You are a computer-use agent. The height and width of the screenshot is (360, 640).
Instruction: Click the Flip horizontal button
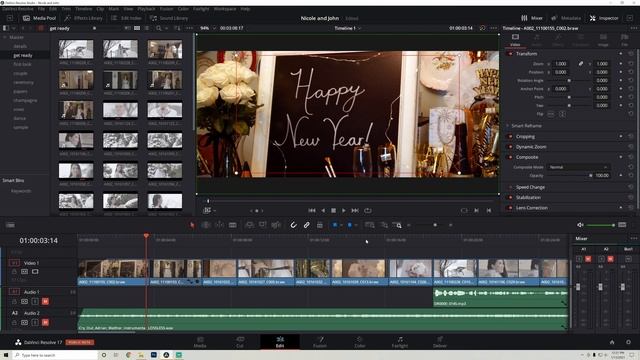(551, 114)
